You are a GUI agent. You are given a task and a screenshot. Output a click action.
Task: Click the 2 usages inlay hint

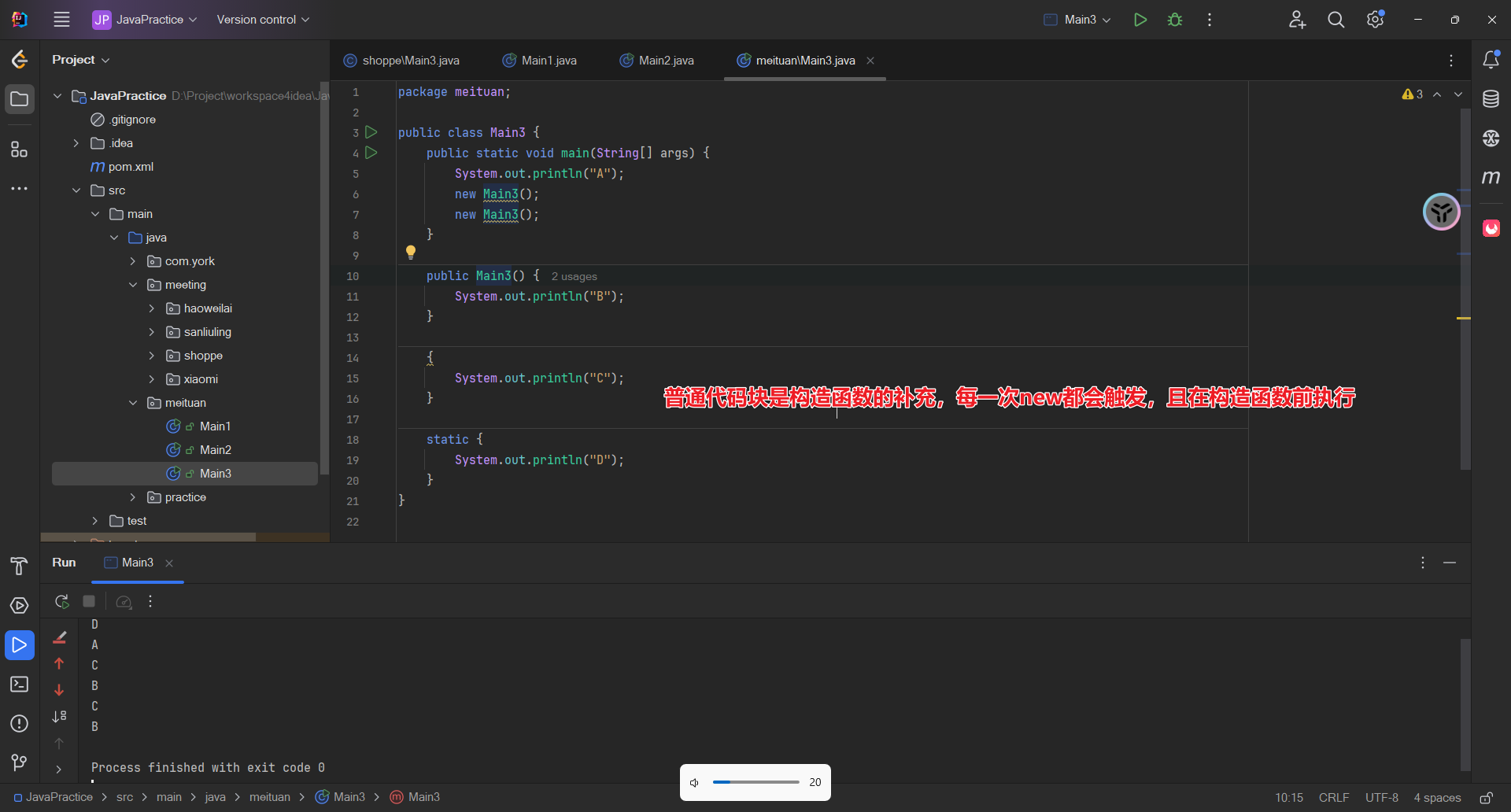pyautogui.click(x=574, y=276)
